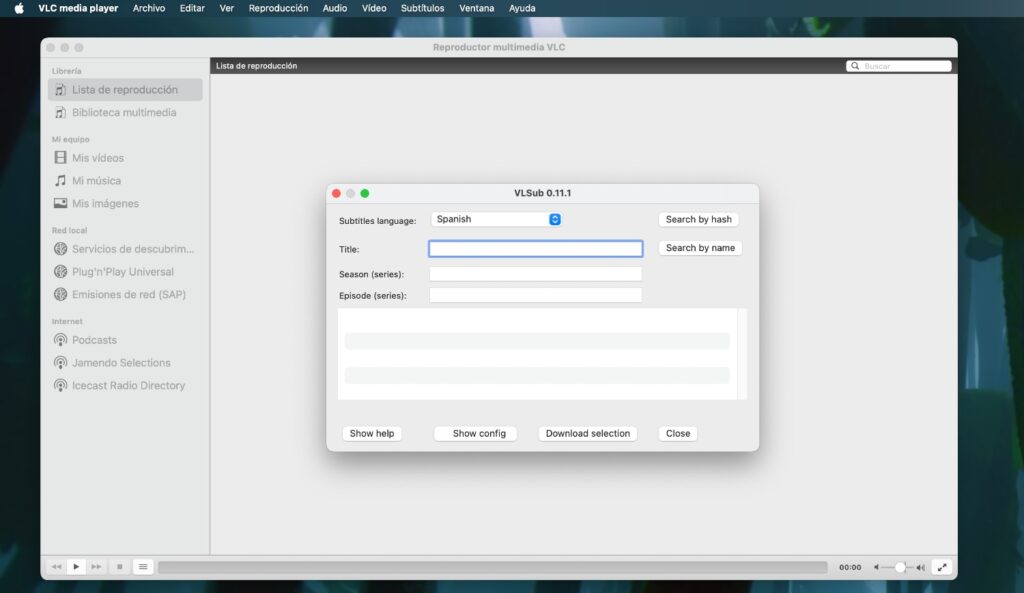Open the Reproducción menu

278,8
